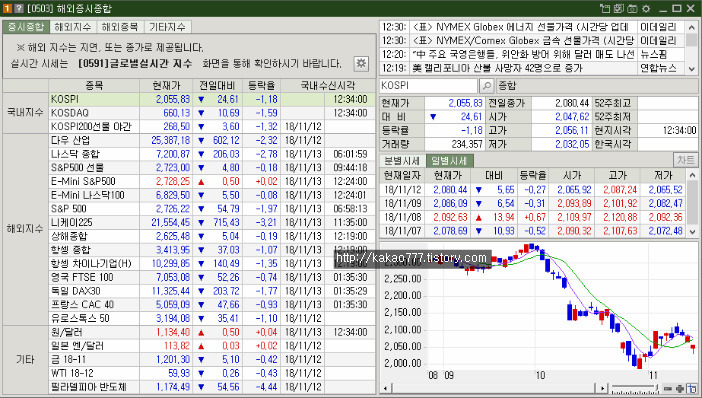Open 캘리포니아 산불 사망자 news headline
The height and width of the screenshot is (398, 702).
coord(497,68)
